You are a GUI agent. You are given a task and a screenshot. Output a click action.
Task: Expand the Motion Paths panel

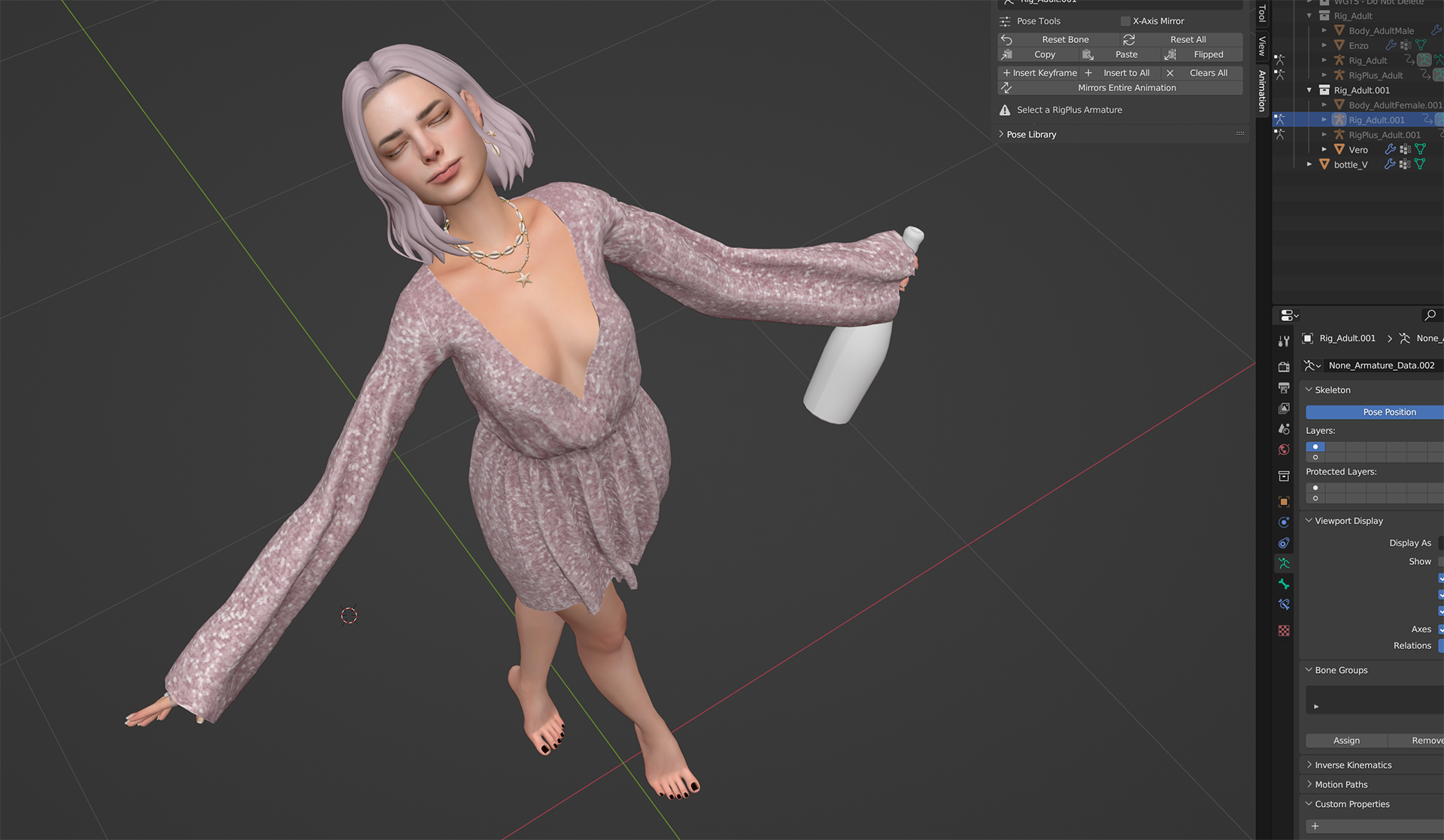coord(1309,784)
